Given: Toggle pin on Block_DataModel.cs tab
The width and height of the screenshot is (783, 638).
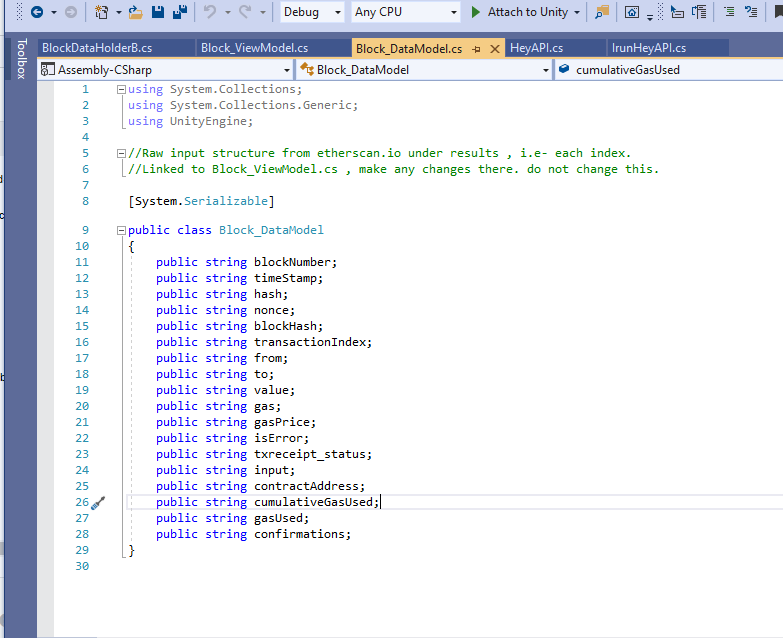Looking at the screenshot, I should (x=476, y=49).
